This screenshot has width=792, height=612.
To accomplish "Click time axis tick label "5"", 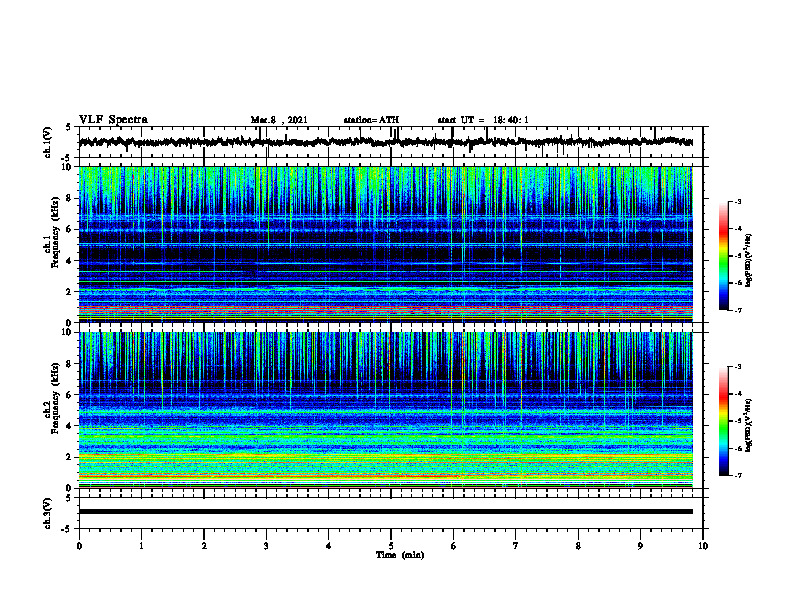I will point(391,546).
